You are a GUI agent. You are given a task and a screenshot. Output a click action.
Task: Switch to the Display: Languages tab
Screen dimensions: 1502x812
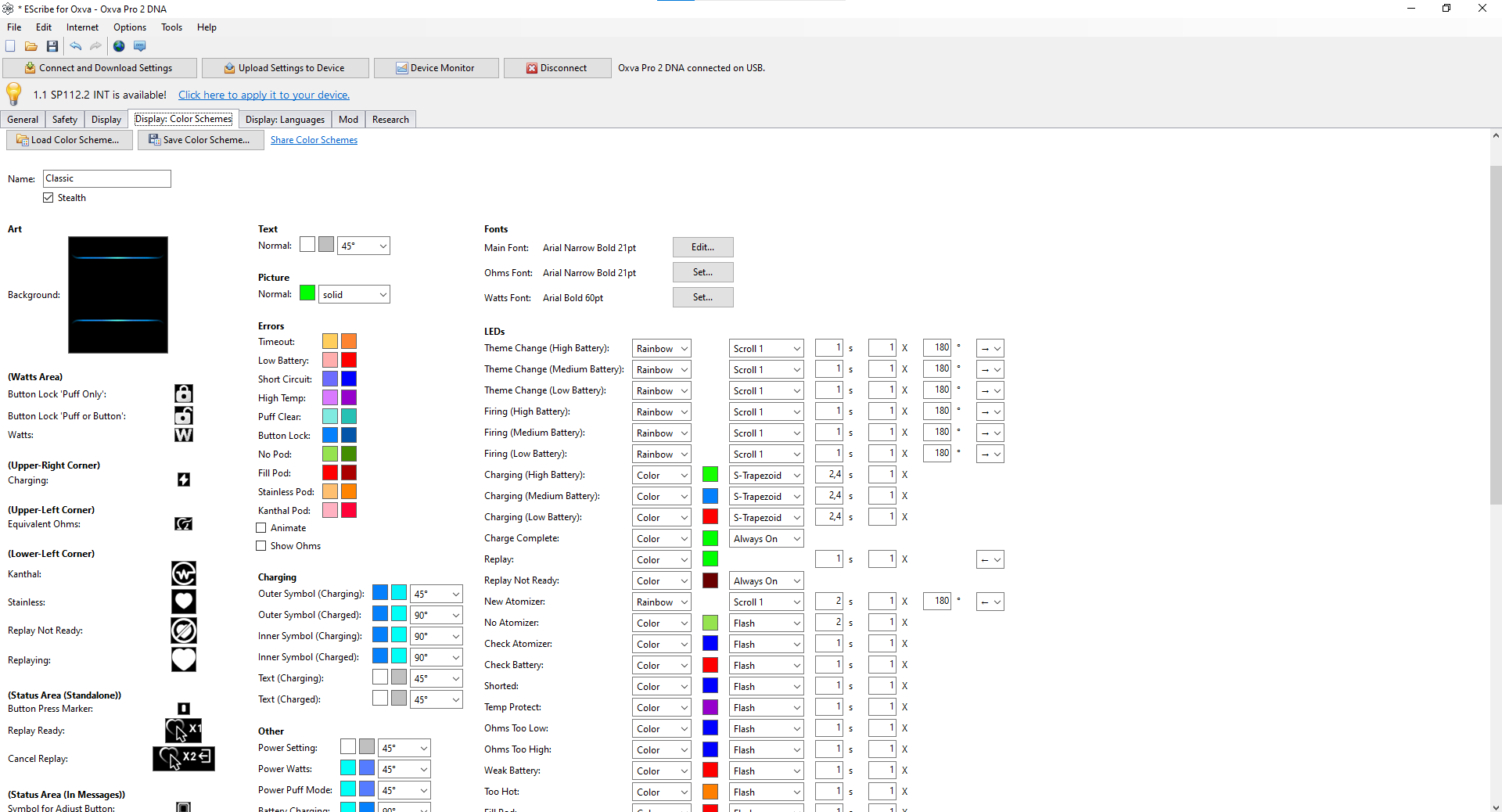[x=285, y=120]
